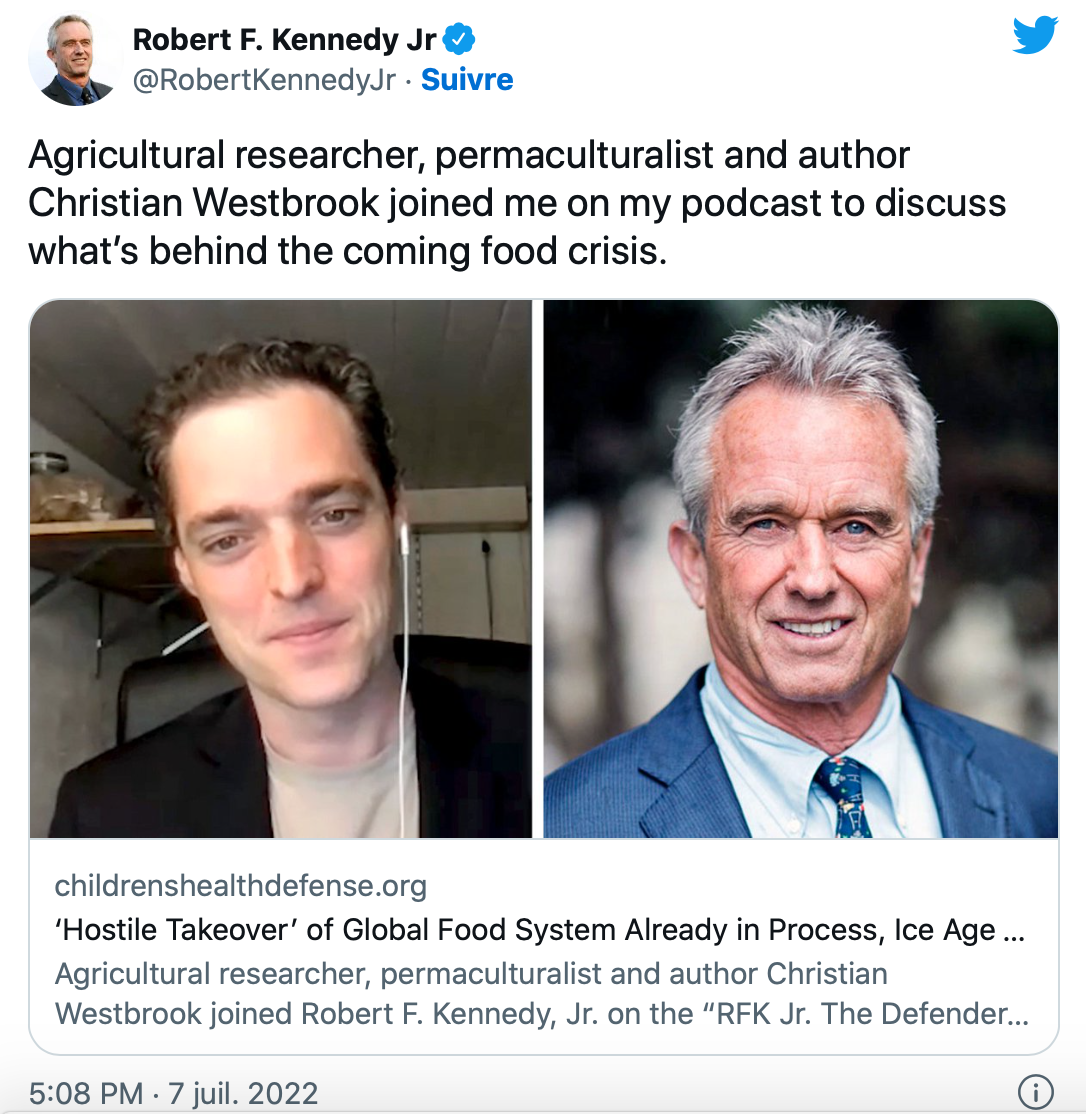Click the 'Agricultural researcher' card description line
Viewport: 1086px width, 1114px height.
(471, 973)
